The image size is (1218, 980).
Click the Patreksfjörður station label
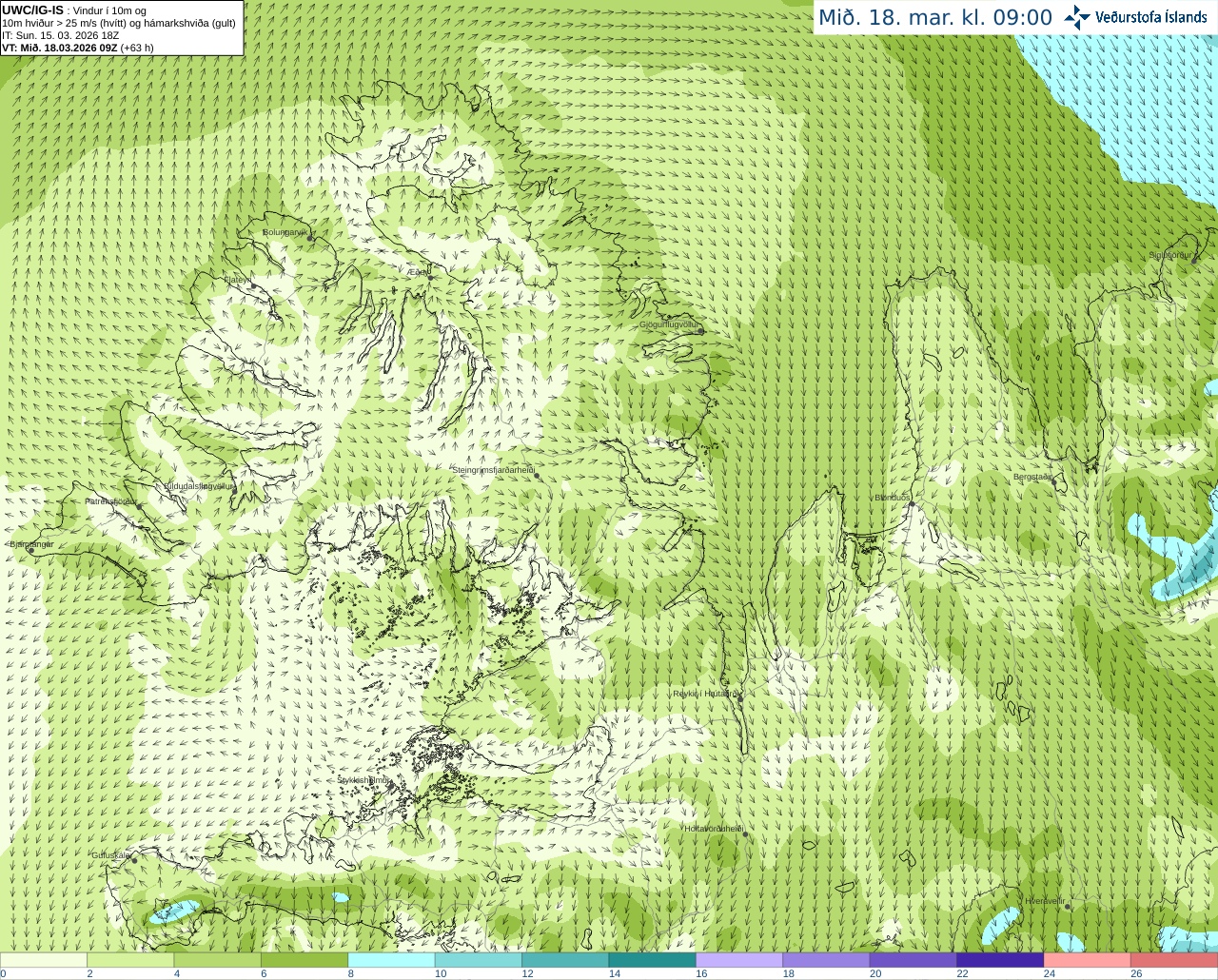tap(111, 501)
